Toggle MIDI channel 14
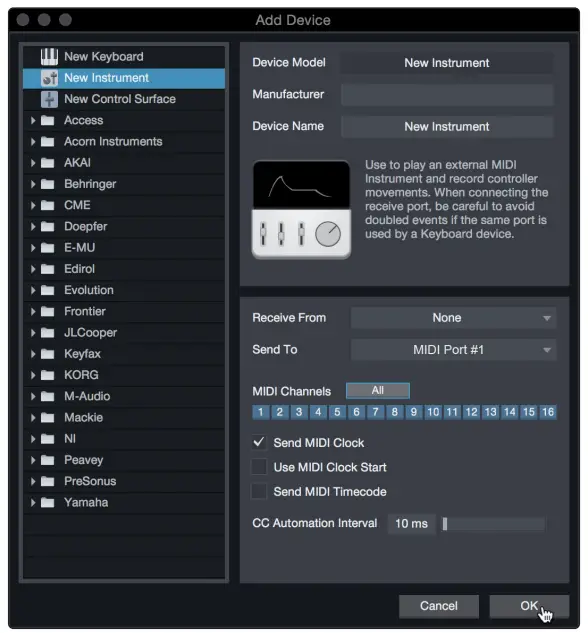This screenshot has width=588, height=633. [509, 412]
